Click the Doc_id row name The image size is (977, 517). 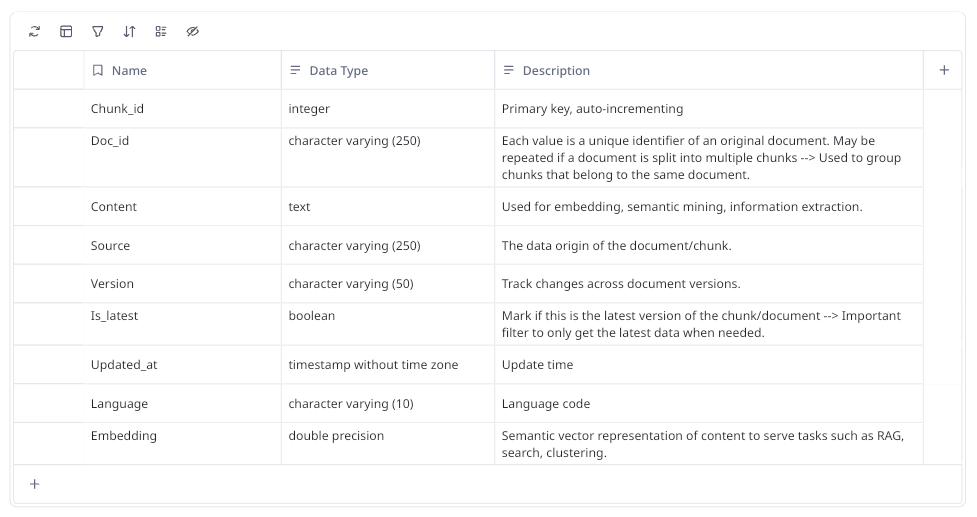pyautogui.click(x=110, y=141)
